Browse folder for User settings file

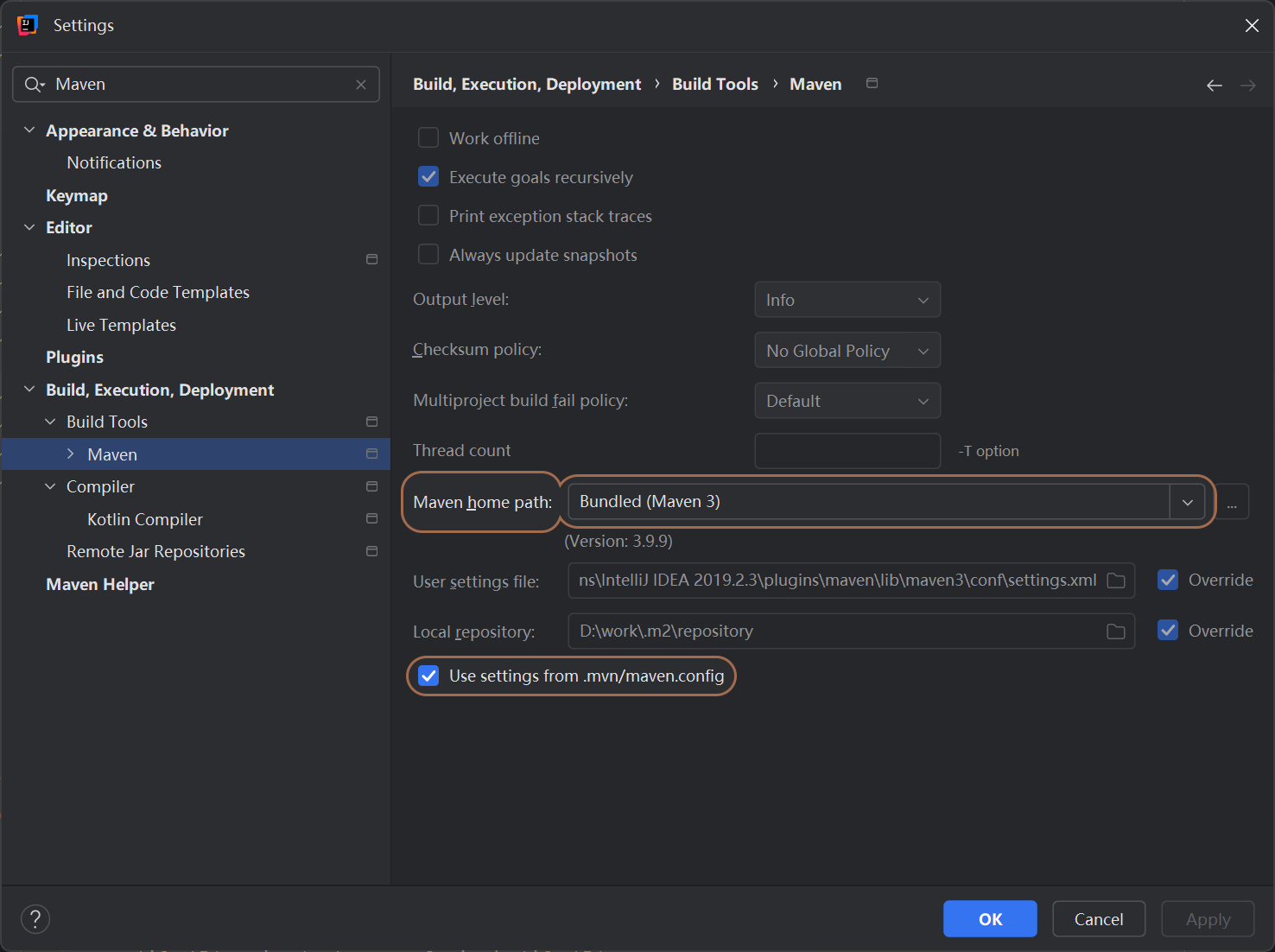pyautogui.click(x=1116, y=581)
